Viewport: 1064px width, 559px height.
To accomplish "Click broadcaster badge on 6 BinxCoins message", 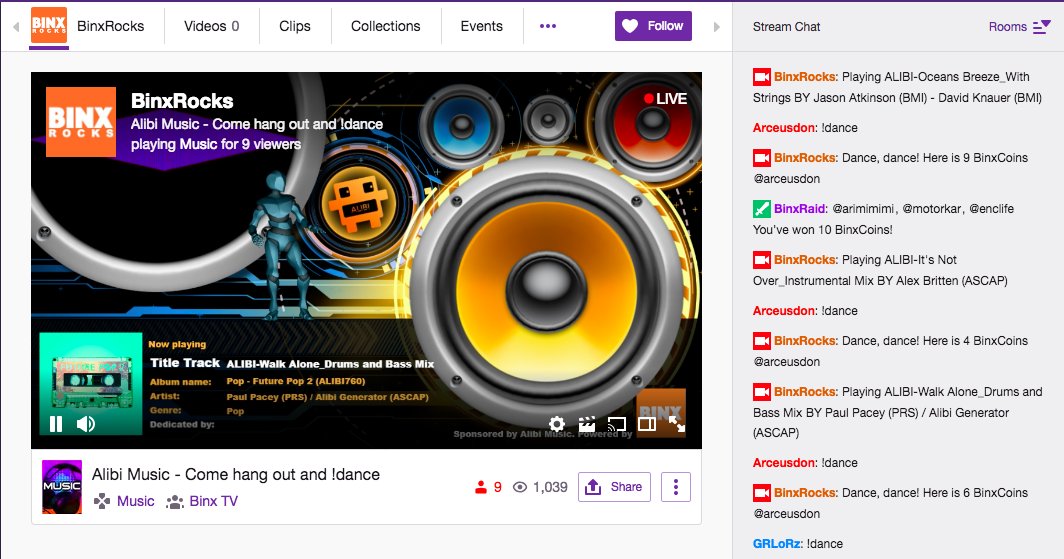I will pyautogui.click(x=761, y=493).
